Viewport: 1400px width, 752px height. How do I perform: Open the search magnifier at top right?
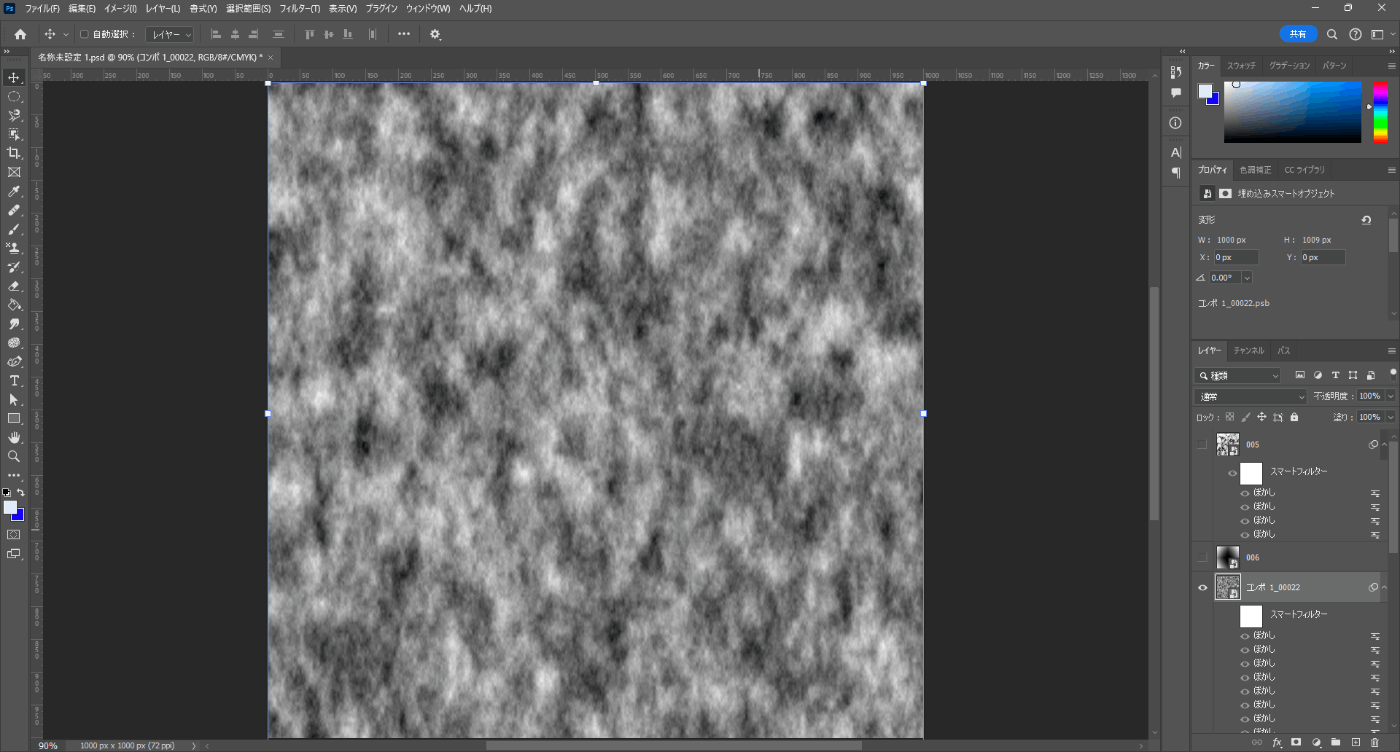1332,34
